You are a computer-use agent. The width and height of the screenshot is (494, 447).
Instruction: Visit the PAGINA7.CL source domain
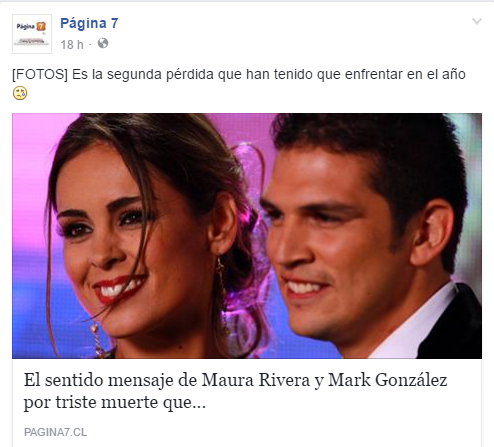[55, 432]
